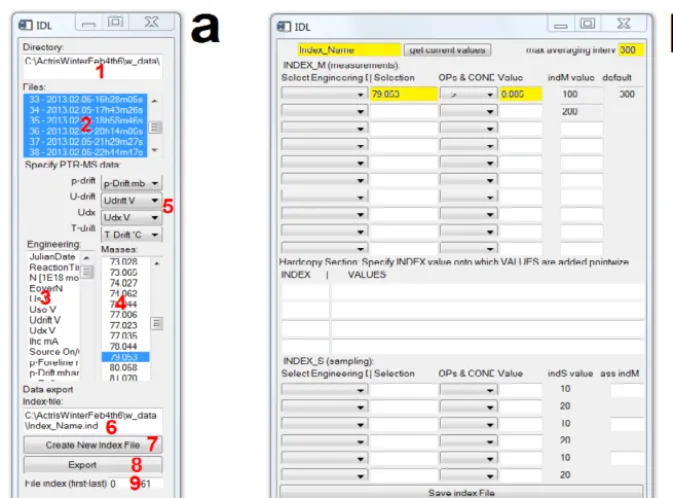This screenshot has width=673, height=498.
Task: Click the get current values button
Action: click(x=447, y=50)
